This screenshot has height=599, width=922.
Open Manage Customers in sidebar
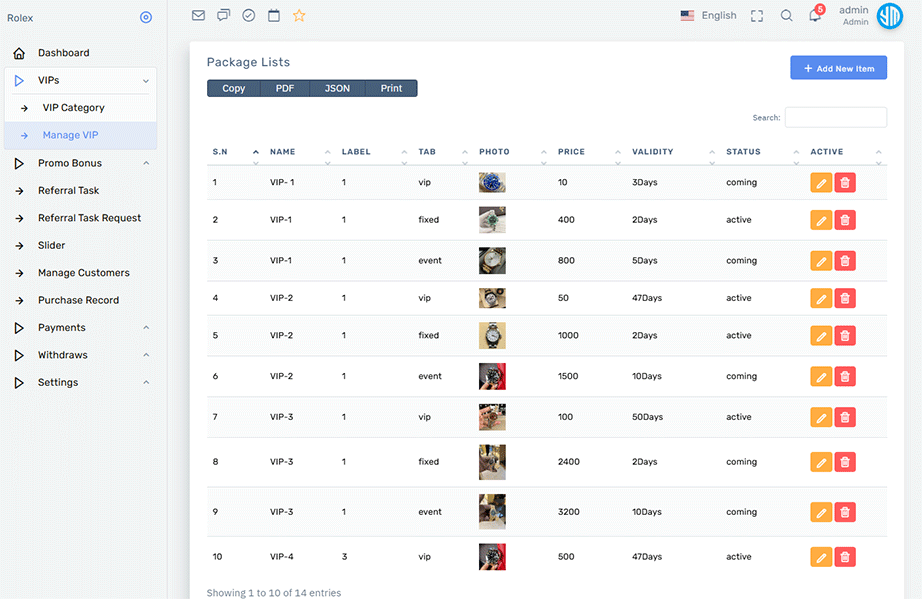[x=83, y=273]
